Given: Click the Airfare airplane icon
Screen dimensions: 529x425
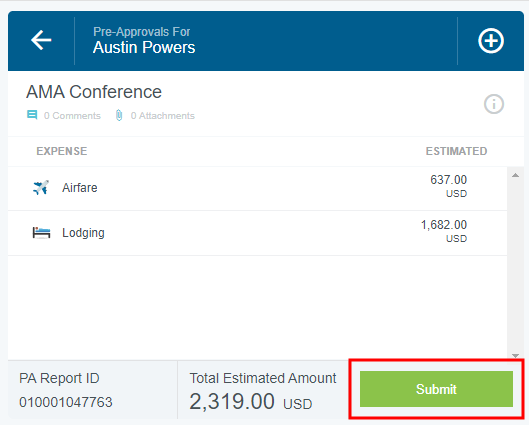Looking at the screenshot, I should coord(41,188).
